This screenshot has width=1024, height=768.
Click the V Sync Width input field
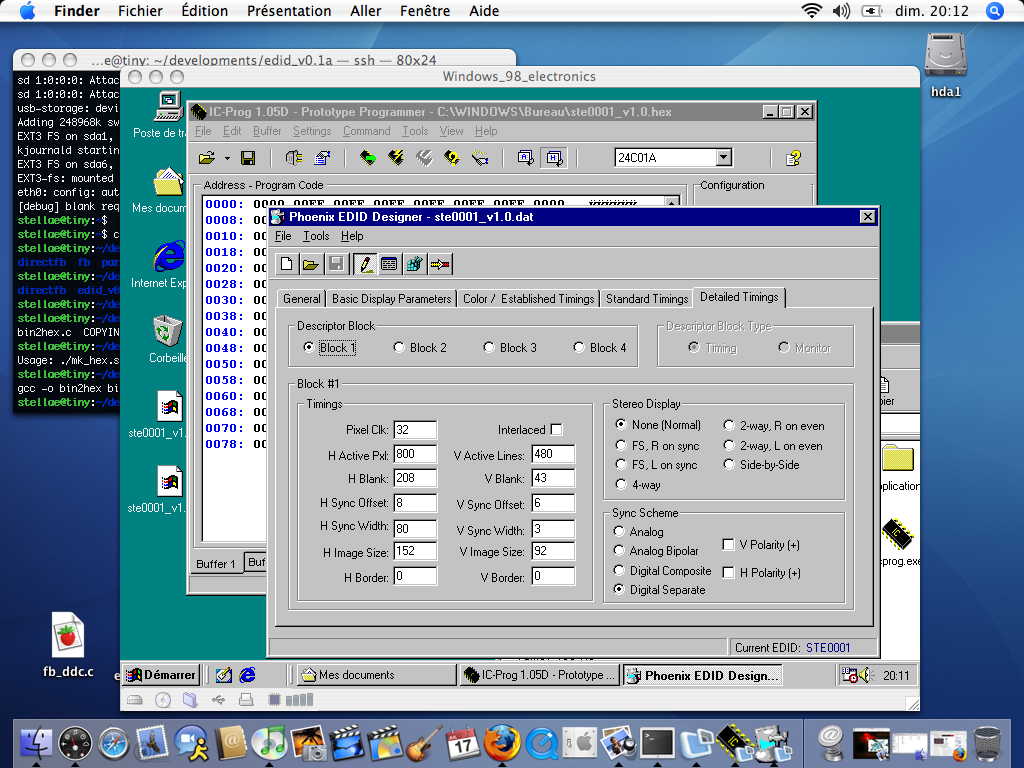[553, 529]
